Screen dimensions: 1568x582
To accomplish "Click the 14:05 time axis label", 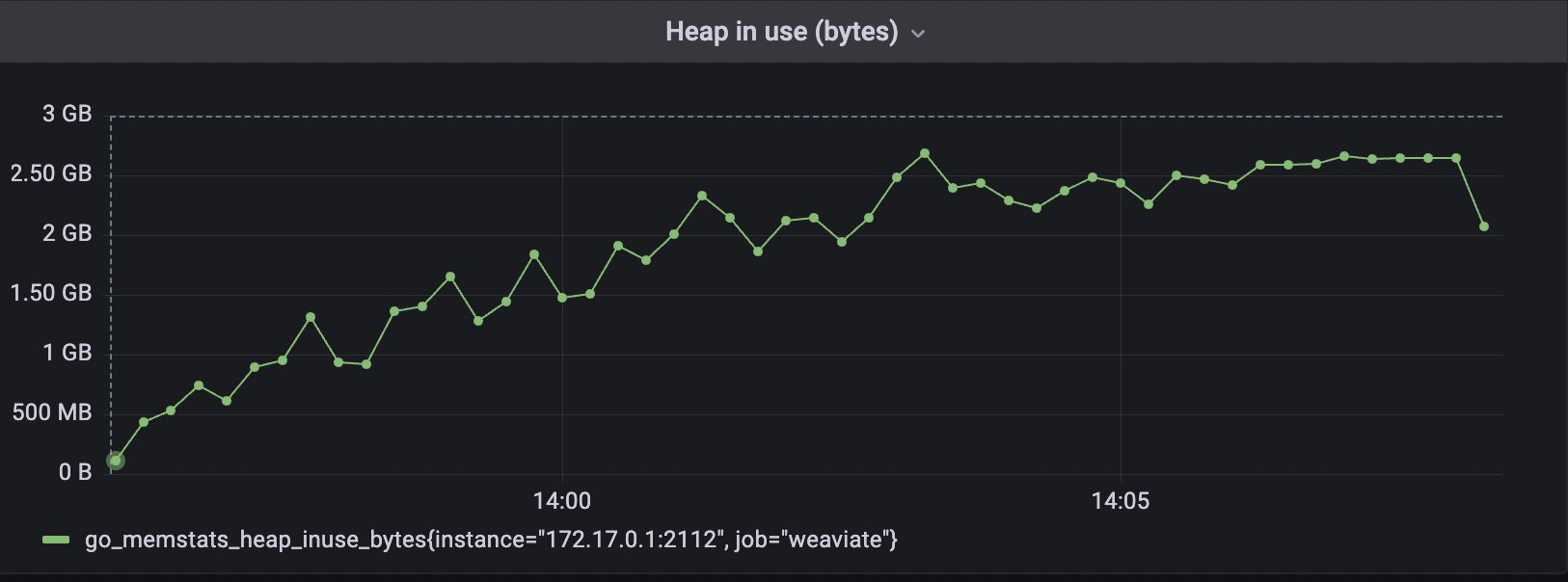I will (x=1121, y=501).
